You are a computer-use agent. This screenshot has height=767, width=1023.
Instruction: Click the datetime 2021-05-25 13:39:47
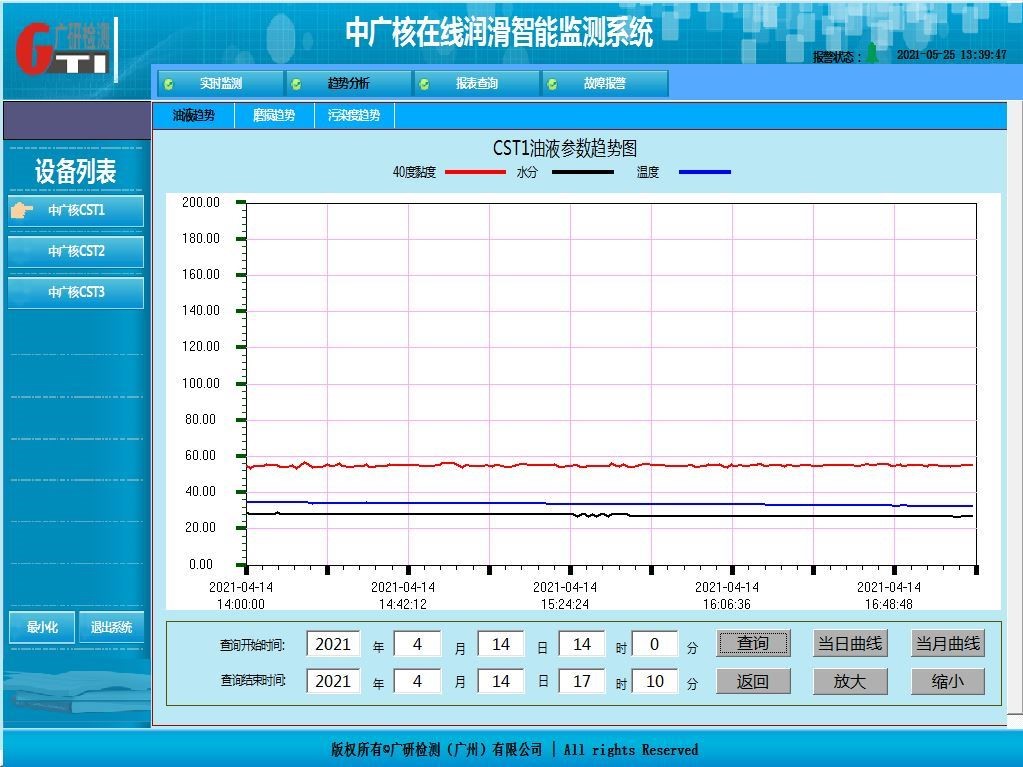pyautogui.click(x=952, y=55)
